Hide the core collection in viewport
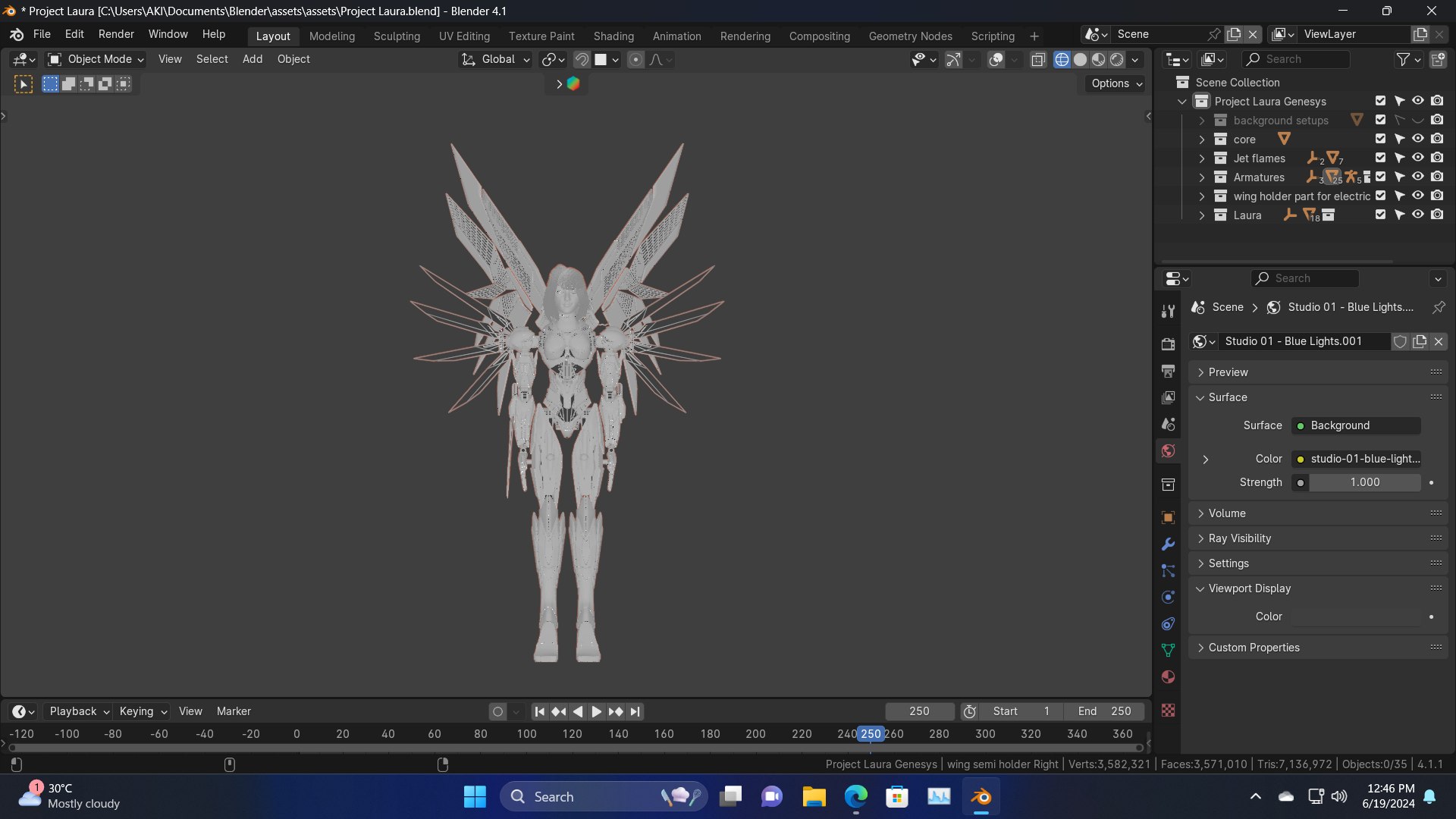Screen dimensions: 1456x819 [x=1417, y=139]
